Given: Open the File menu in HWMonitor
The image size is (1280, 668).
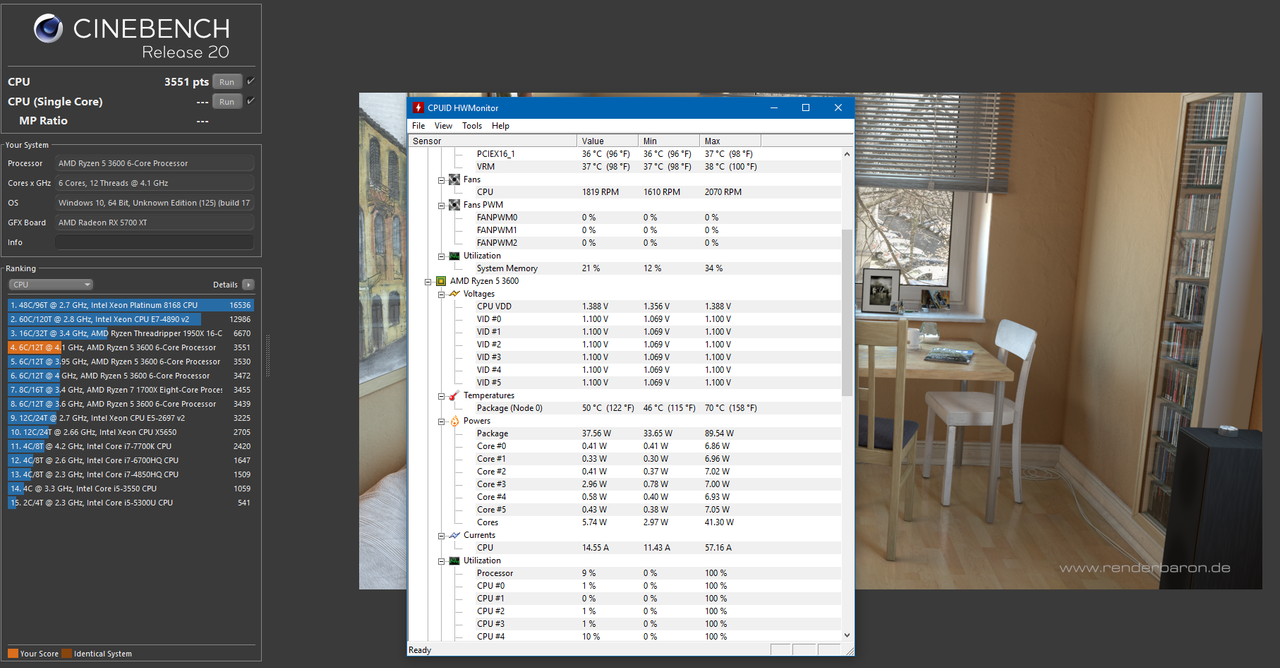Looking at the screenshot, I should click(x=418, y=126).
